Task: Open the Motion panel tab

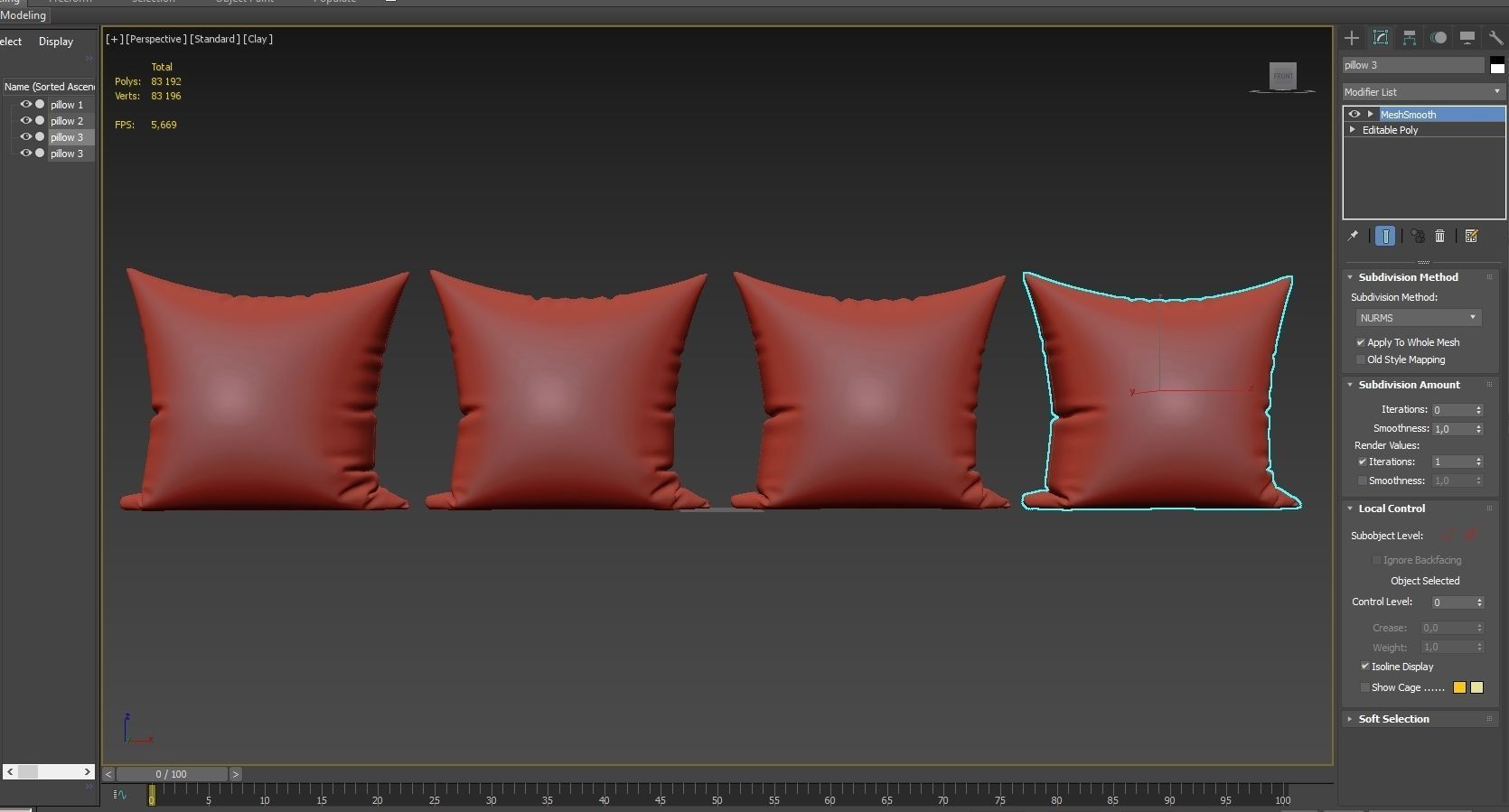Action: 1439,37
